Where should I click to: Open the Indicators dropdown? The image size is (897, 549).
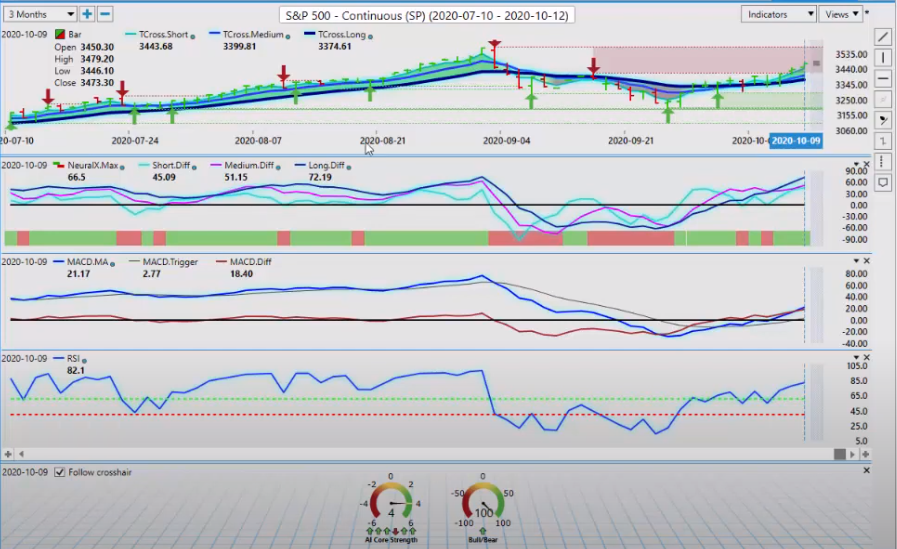[x=778, y=14]
